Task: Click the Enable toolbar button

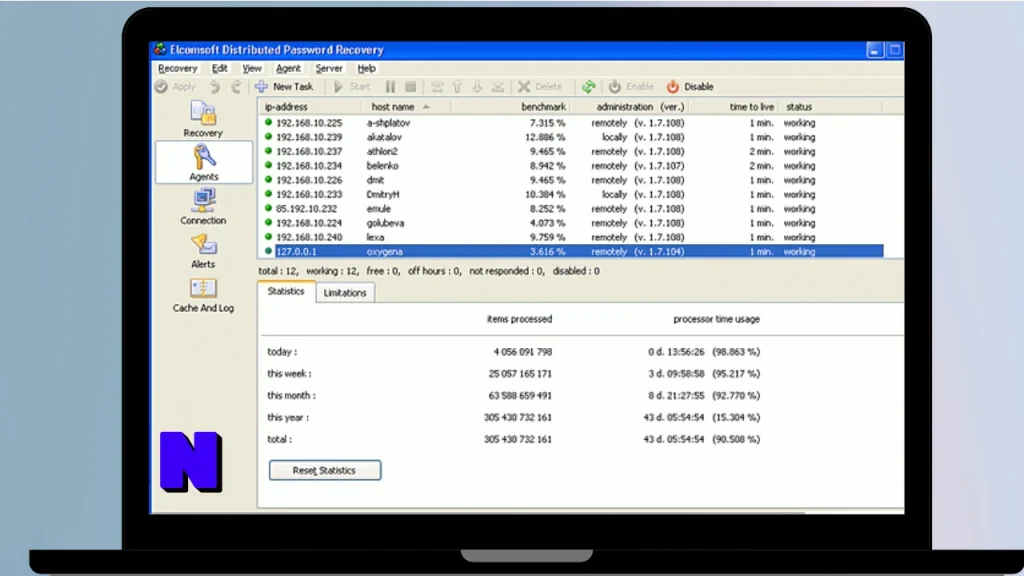Action: (x=631, y=86)
